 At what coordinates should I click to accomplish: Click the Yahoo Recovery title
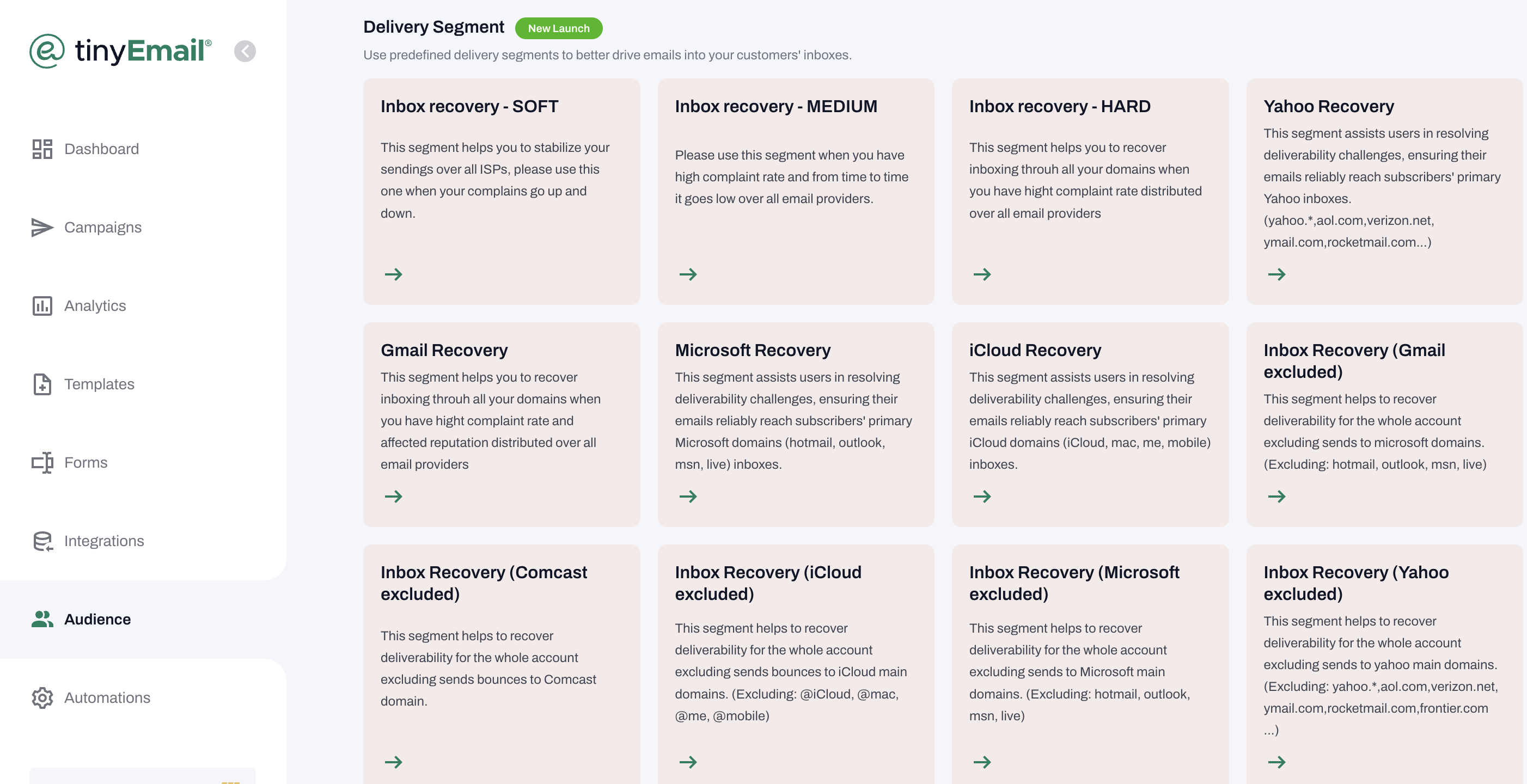1328,107
